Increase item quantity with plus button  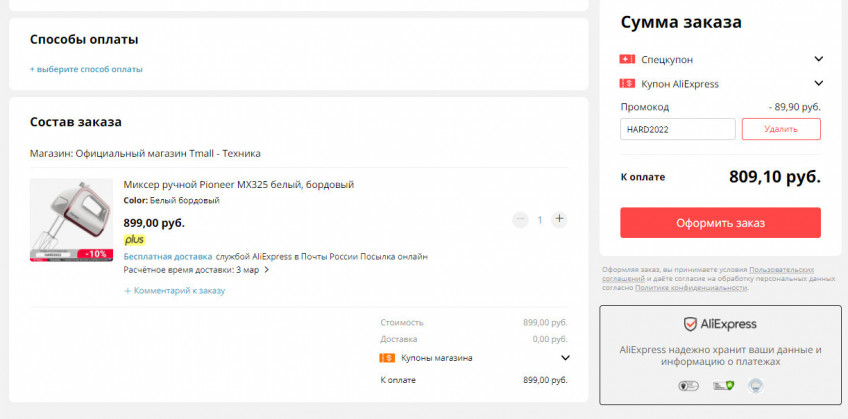[x=559, y=219]
